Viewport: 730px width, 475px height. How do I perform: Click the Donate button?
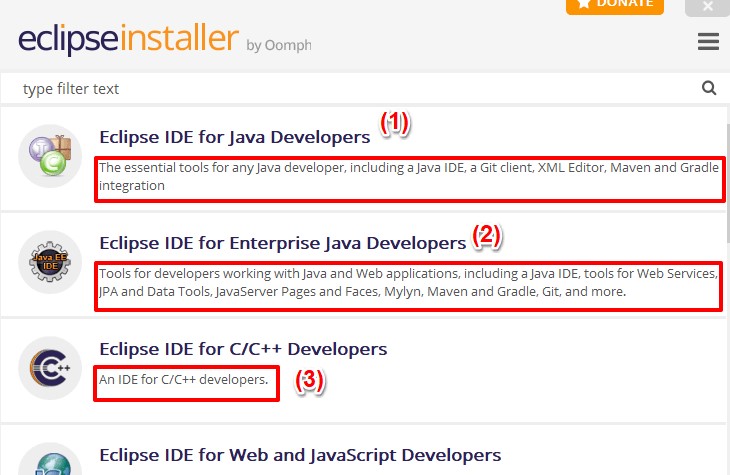tap(615, 6)
